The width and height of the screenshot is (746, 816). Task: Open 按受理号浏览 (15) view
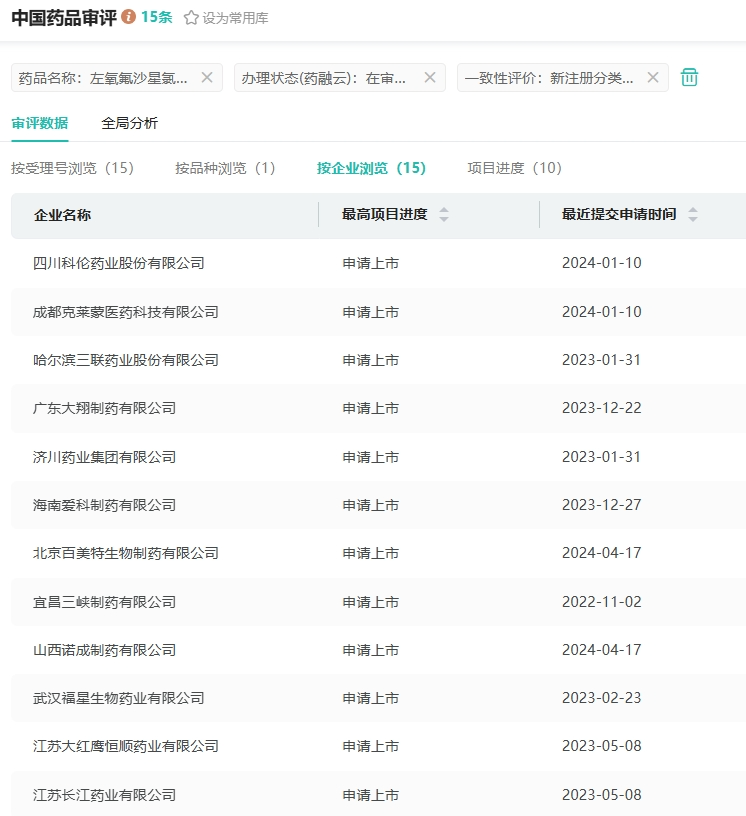[72, 168]
